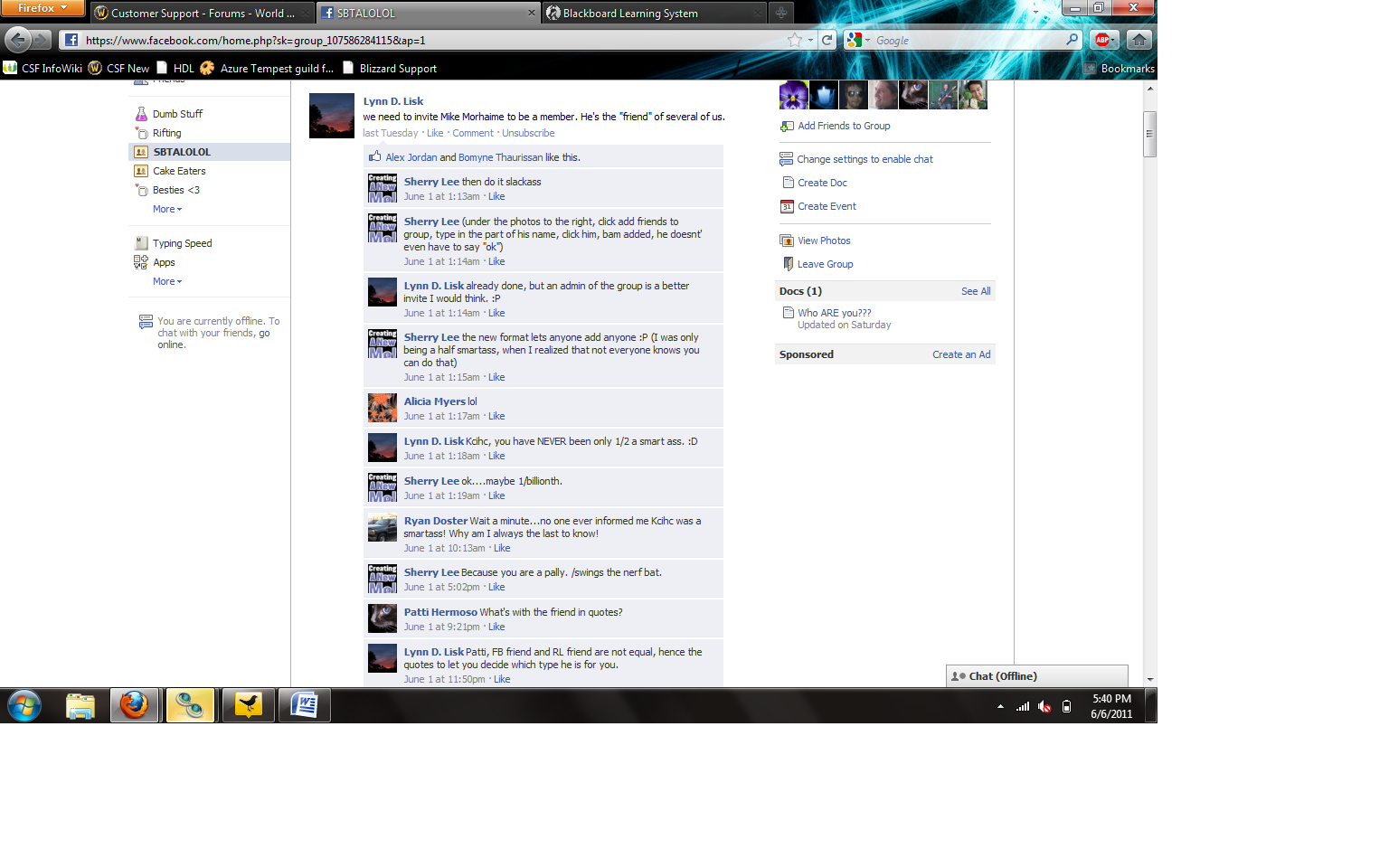Viewport: 1389px width, 868px height.
Task: Open the Bookmarks button
Action: tap(1120, 68)
